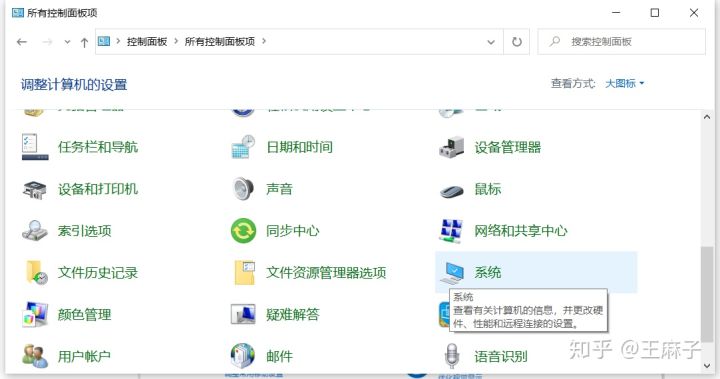Click the 任务栏和导航 link text
The width and height of the screenshot is (720, 379).
[98, 147]
